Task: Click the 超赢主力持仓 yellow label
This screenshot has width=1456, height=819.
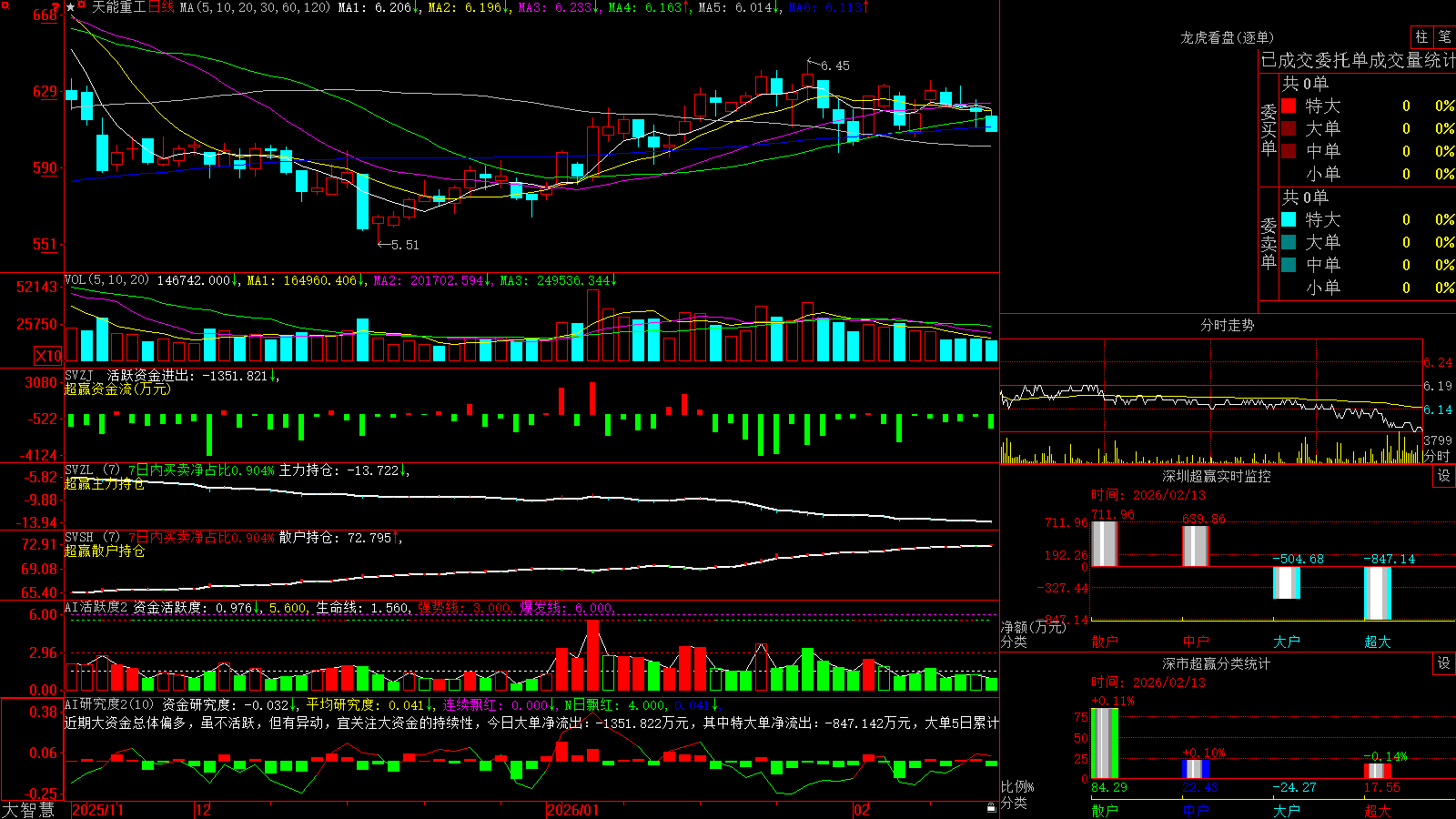Action: point(105,483)
